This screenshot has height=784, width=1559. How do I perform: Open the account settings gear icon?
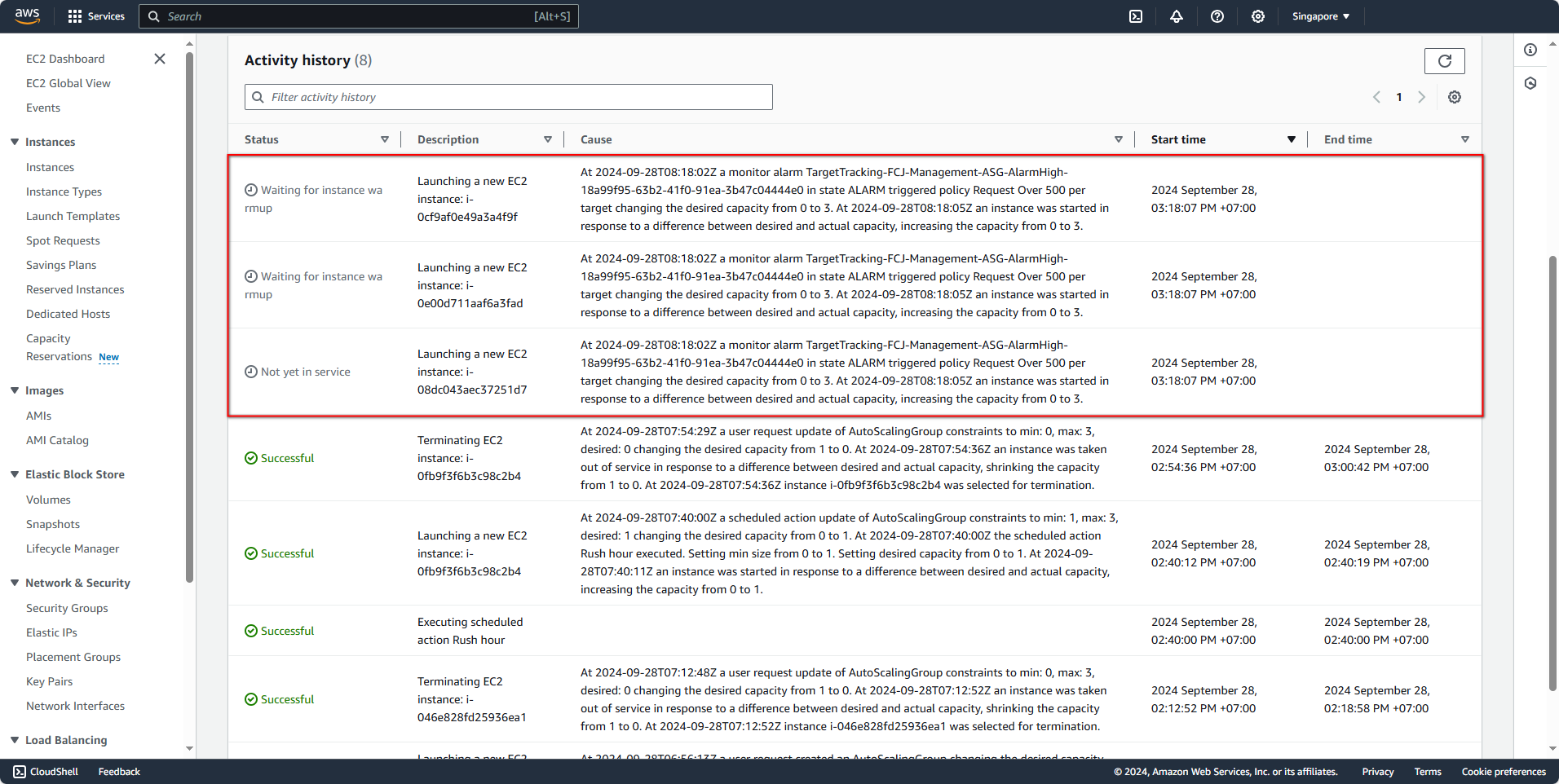pyautogui.click(x=1256, y=16)
